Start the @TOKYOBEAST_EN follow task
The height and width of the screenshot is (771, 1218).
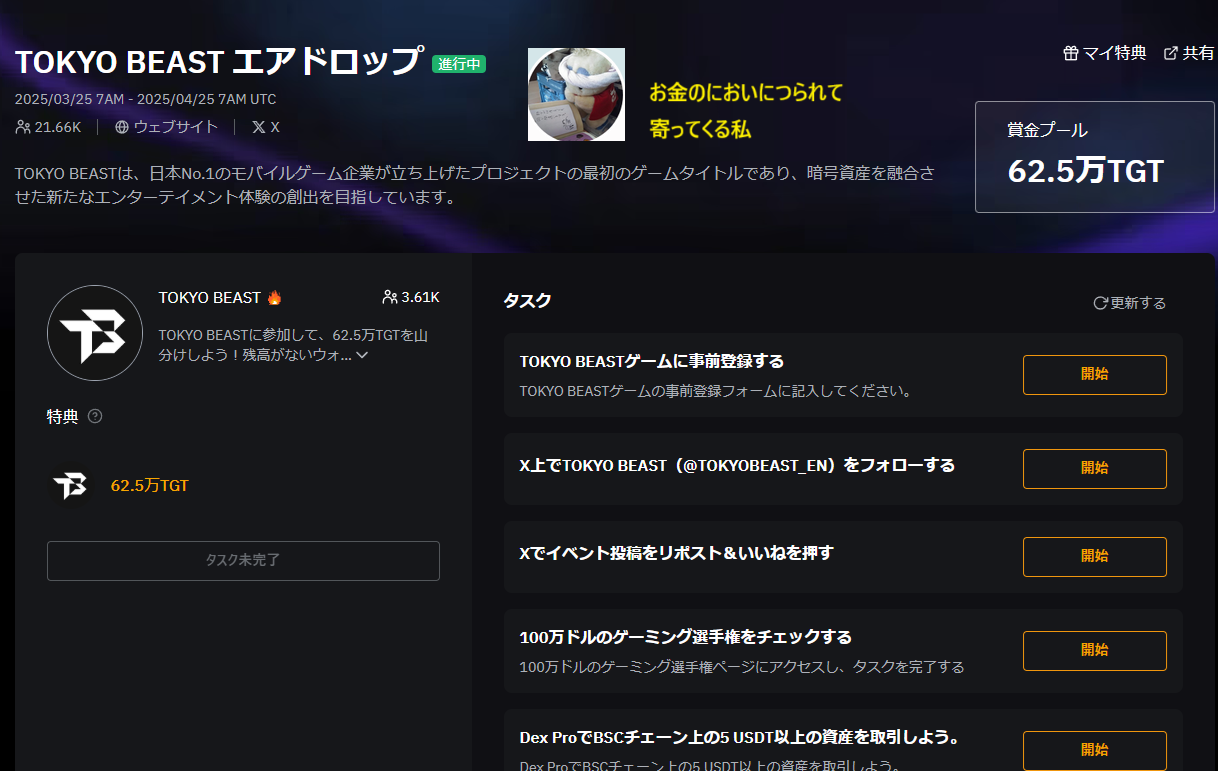point(1094,469)
